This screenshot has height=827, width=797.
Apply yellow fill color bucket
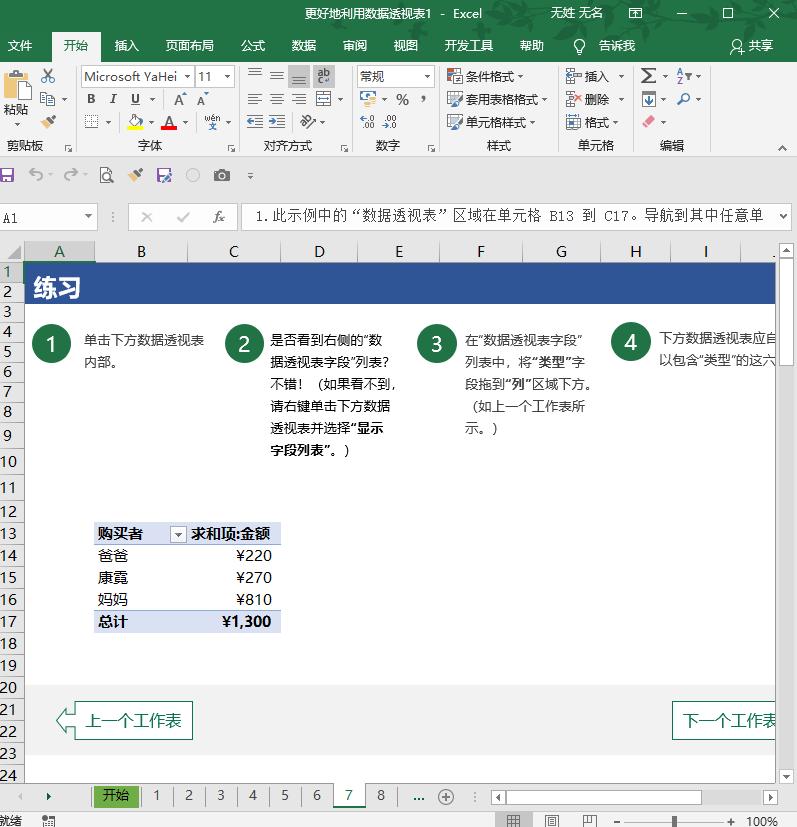(136, 122)
